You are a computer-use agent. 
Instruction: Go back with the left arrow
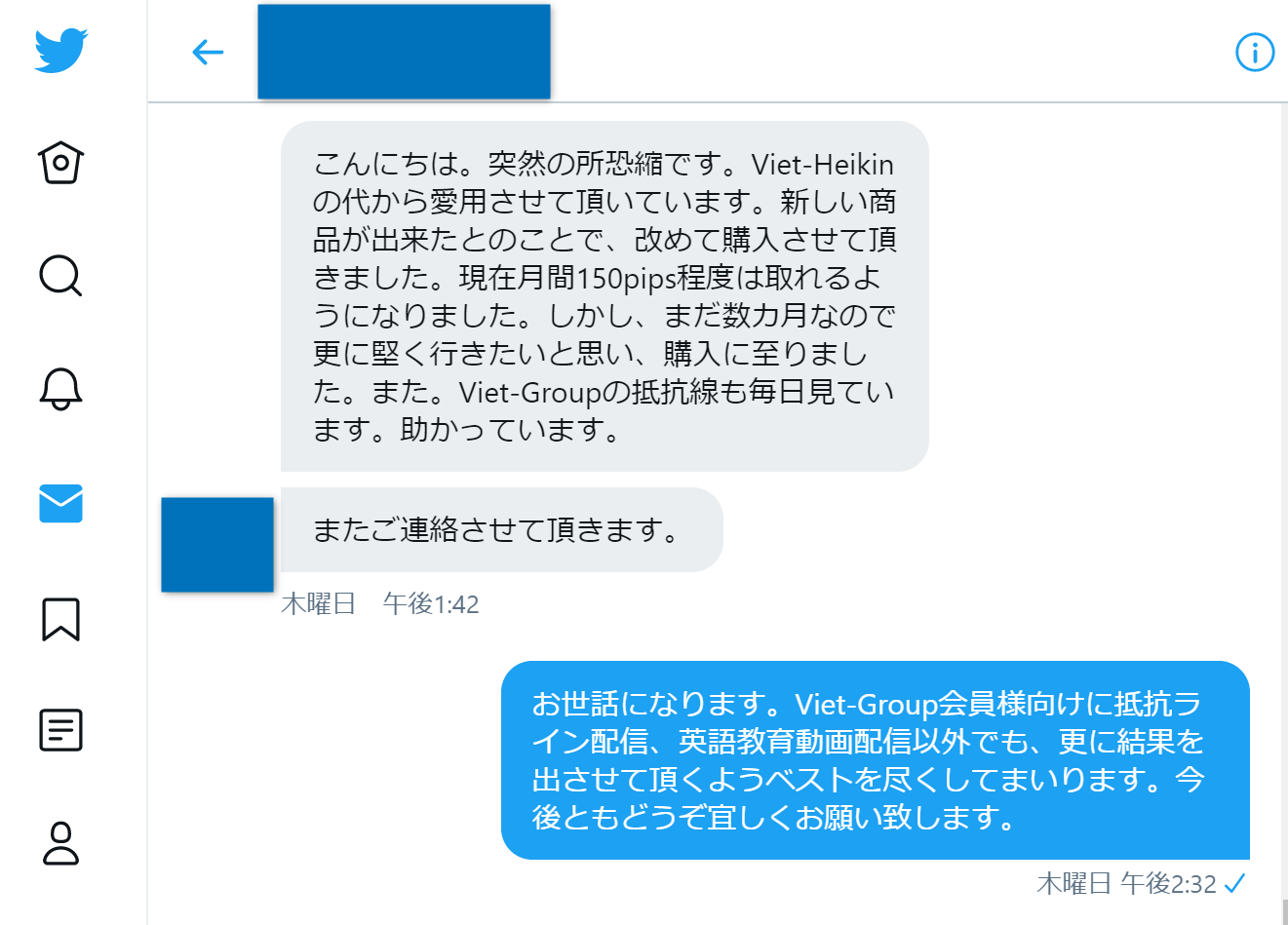pos(208,52)
